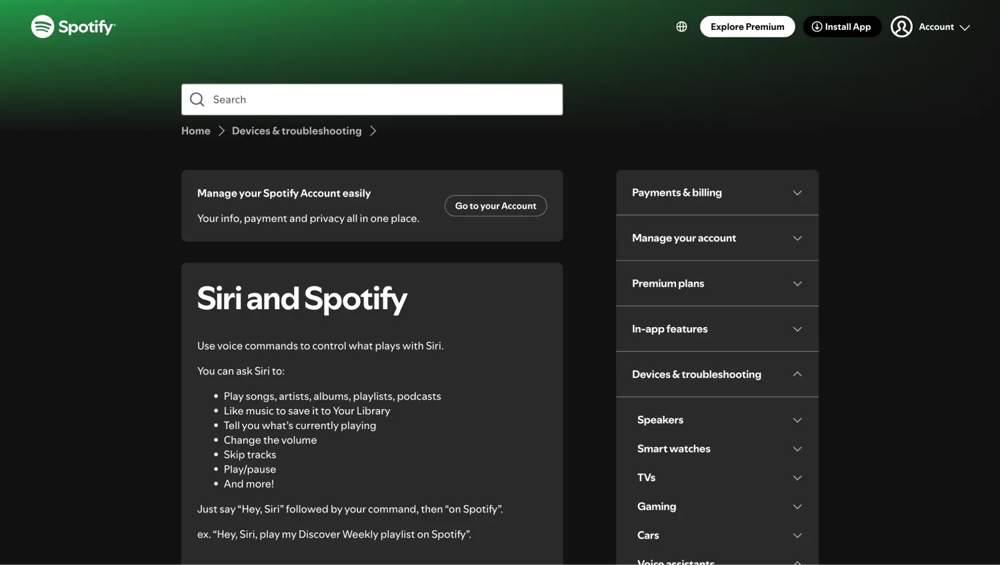
Task: Expand the Smart watches submenu
Action: [x=717, y=449]
